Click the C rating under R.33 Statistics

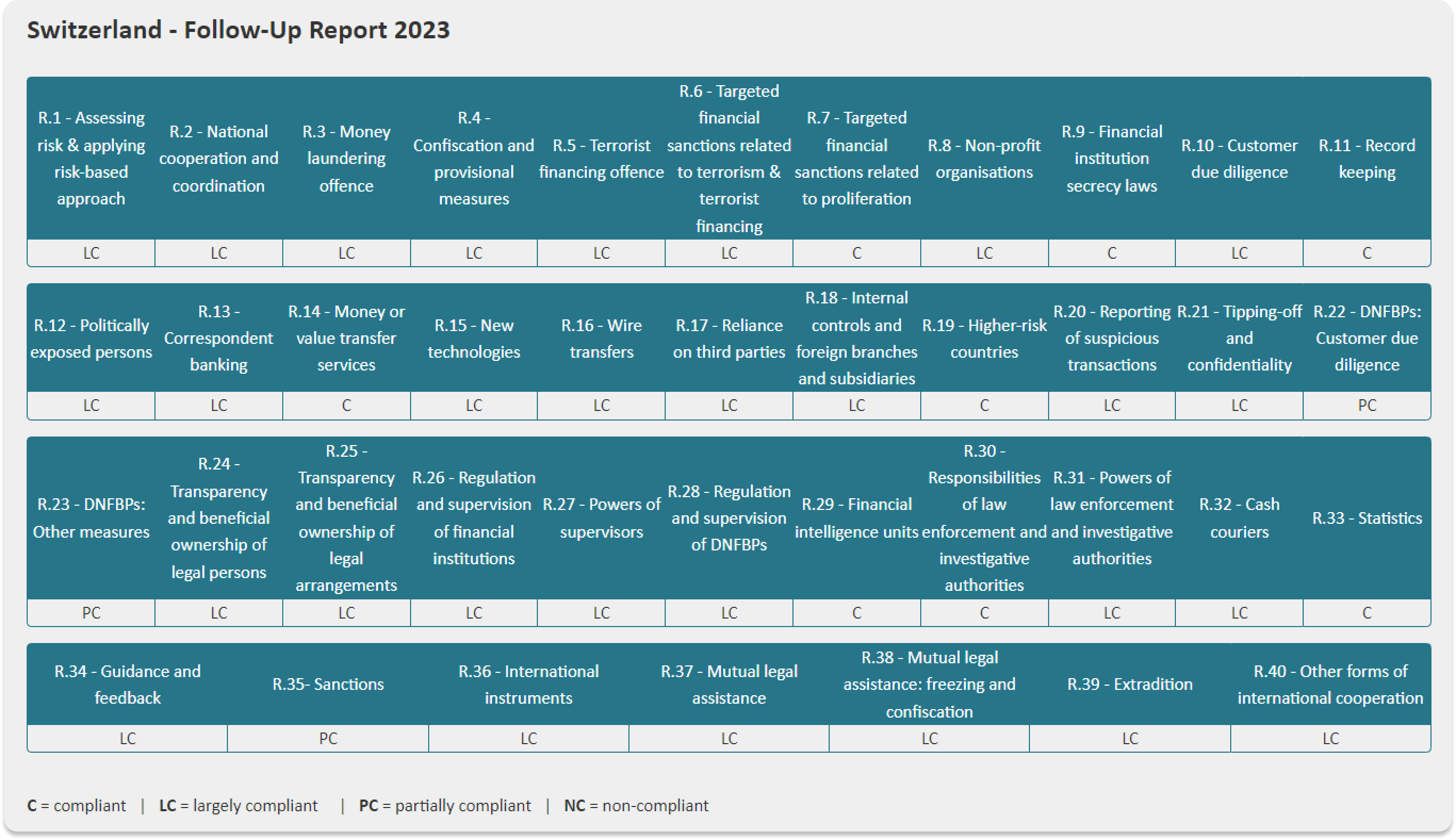click(x=1367, y=613)
